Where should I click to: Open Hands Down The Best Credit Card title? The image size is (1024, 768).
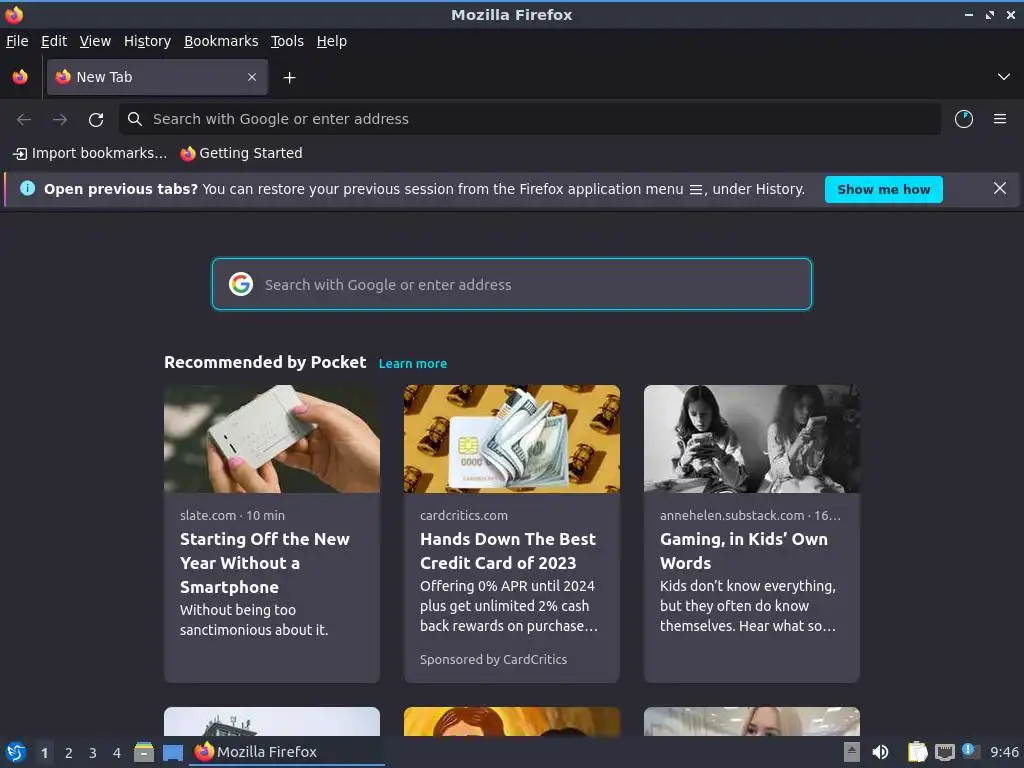pyautogui.click(x=508, y=551)
